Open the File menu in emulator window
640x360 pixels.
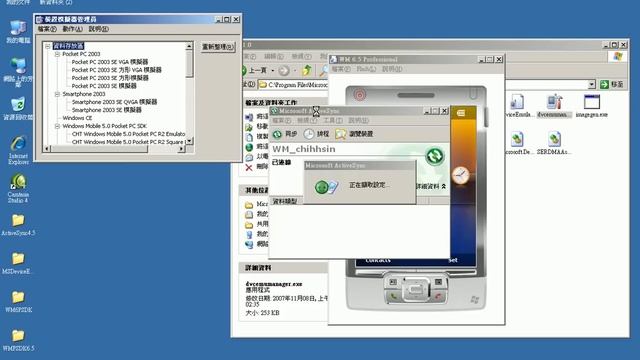(x=341, y=69)
